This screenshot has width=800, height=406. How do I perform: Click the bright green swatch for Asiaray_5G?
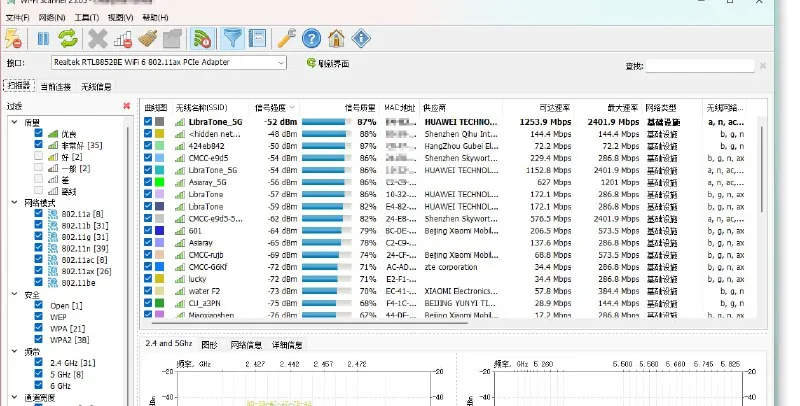[160, 182]
